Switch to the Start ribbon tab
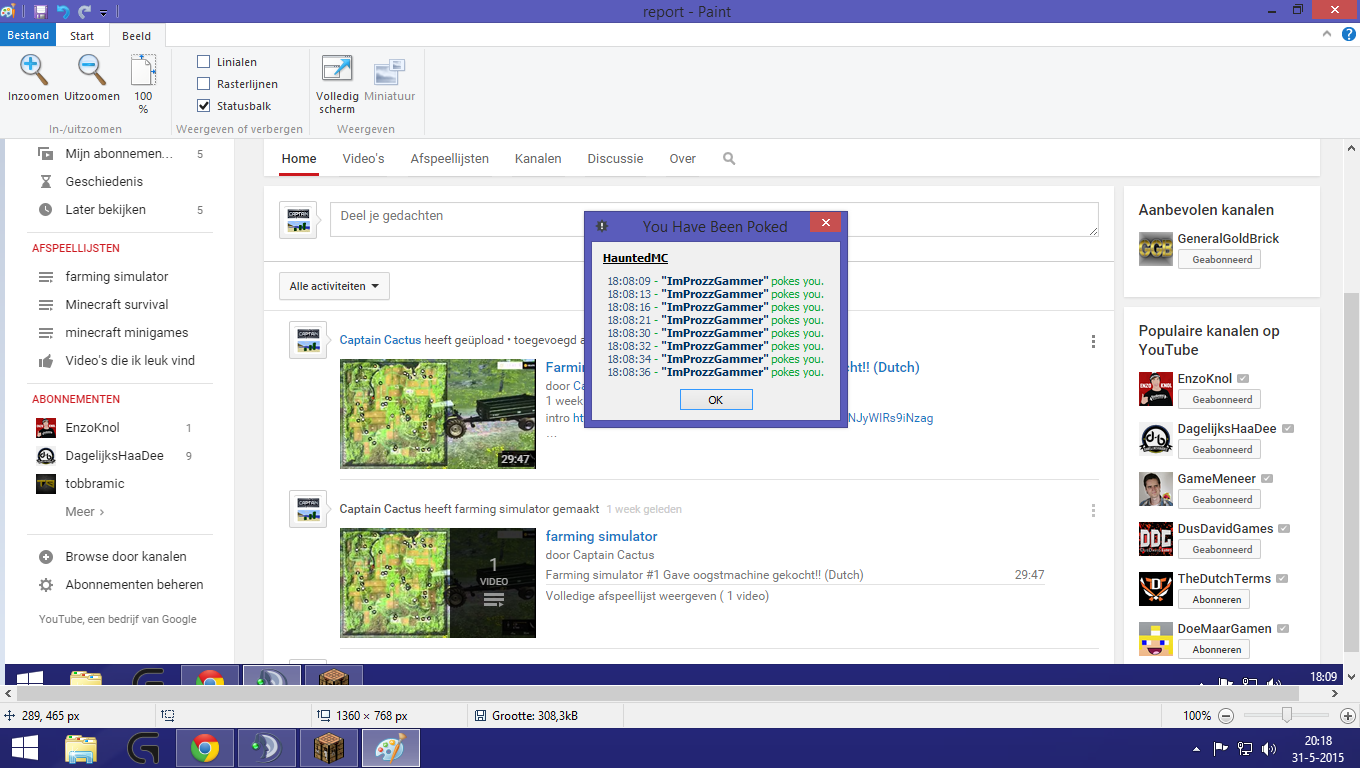Image resolution: width=1360 pixels, height=768 pixels. click(x=82, y=35)
